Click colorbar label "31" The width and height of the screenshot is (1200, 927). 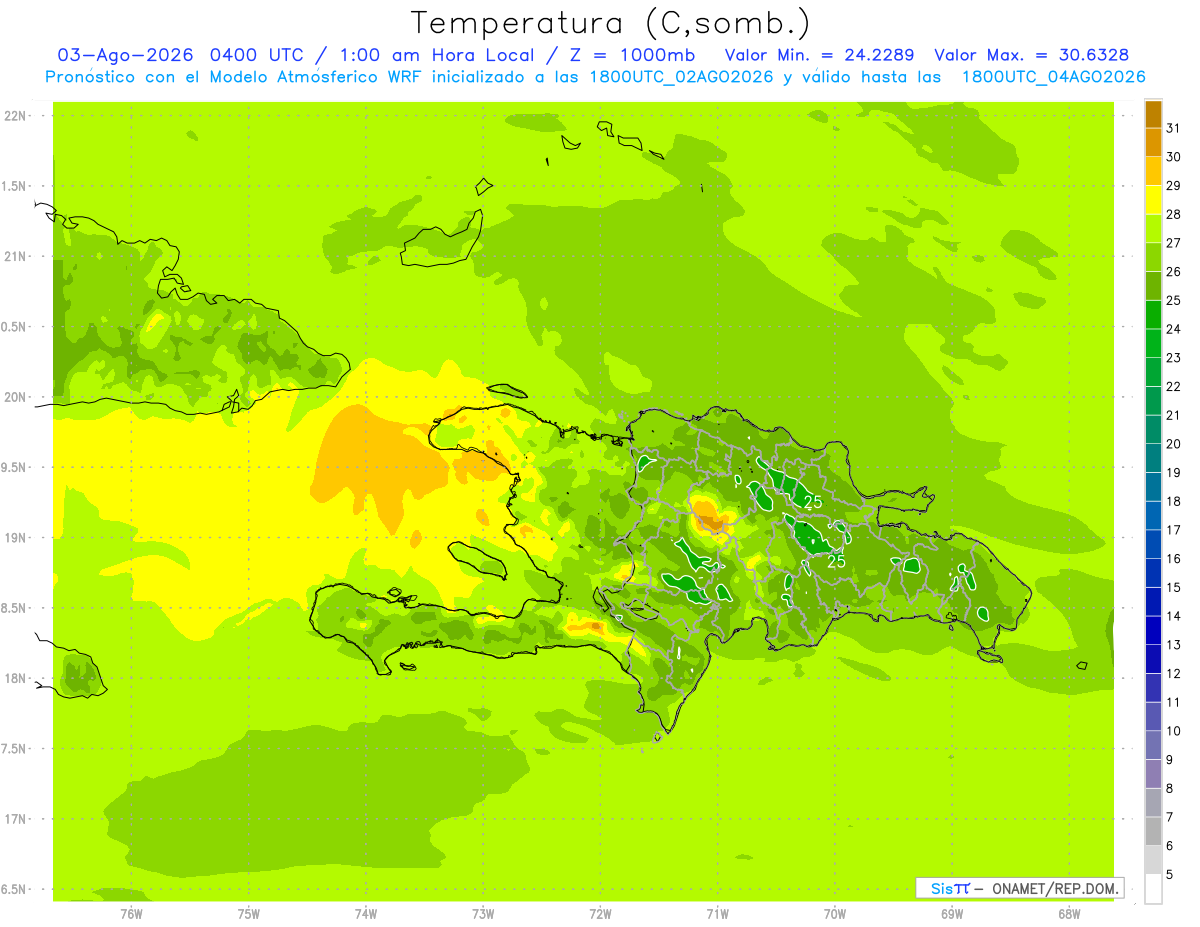1174,128
